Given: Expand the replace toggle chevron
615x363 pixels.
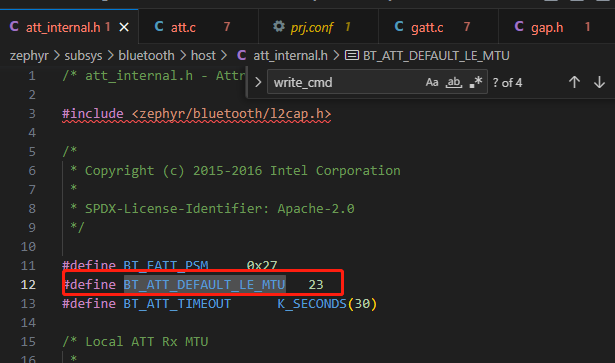Looking at the screenshot, I should click(258, 82).
